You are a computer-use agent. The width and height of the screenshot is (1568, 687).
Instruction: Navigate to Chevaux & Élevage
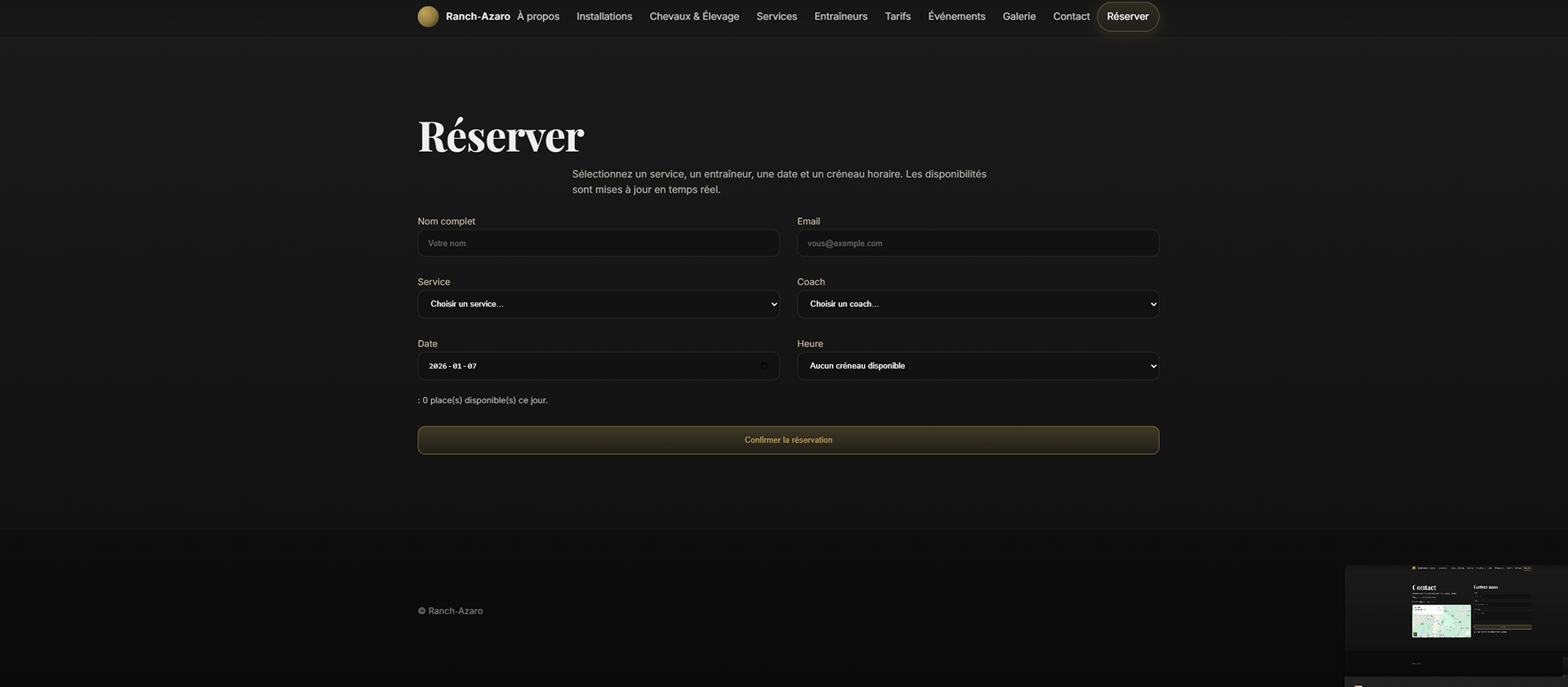click(x=694, y=16)
